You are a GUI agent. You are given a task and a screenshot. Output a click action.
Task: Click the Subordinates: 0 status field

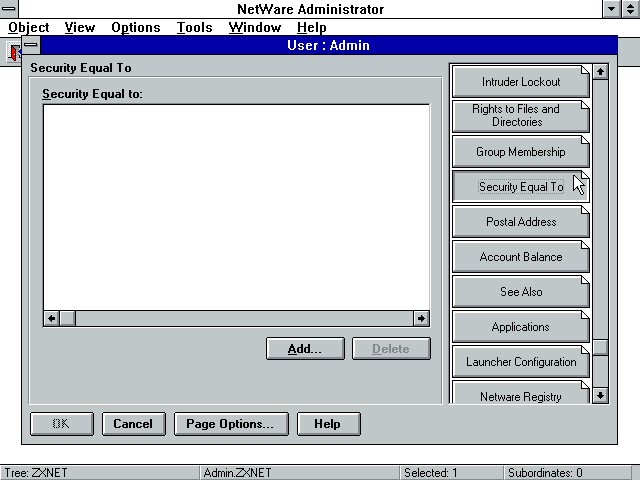[x=568, y=473]
